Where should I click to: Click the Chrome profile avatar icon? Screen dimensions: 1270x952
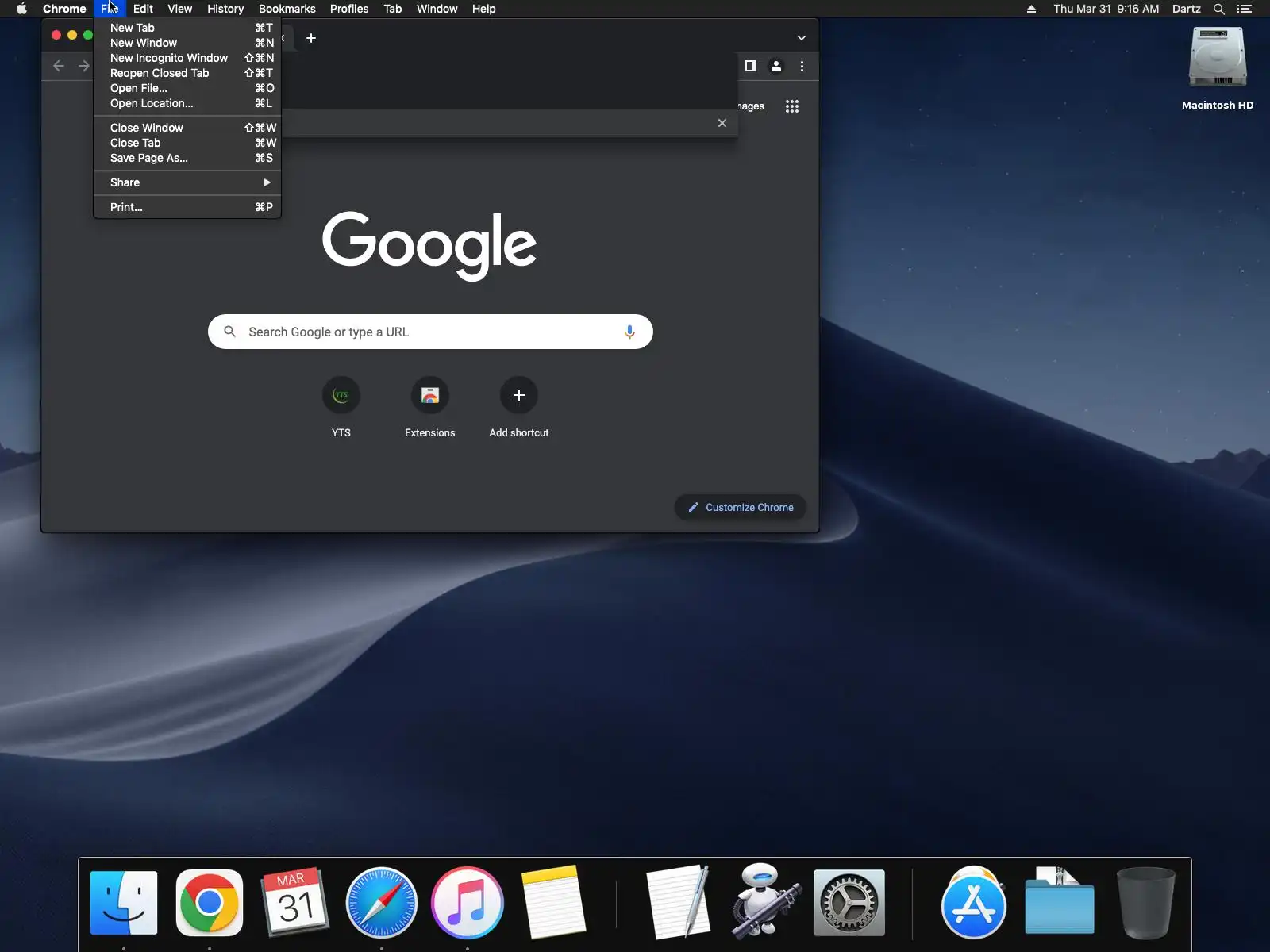pyautogui.click(x=776, y=66)
